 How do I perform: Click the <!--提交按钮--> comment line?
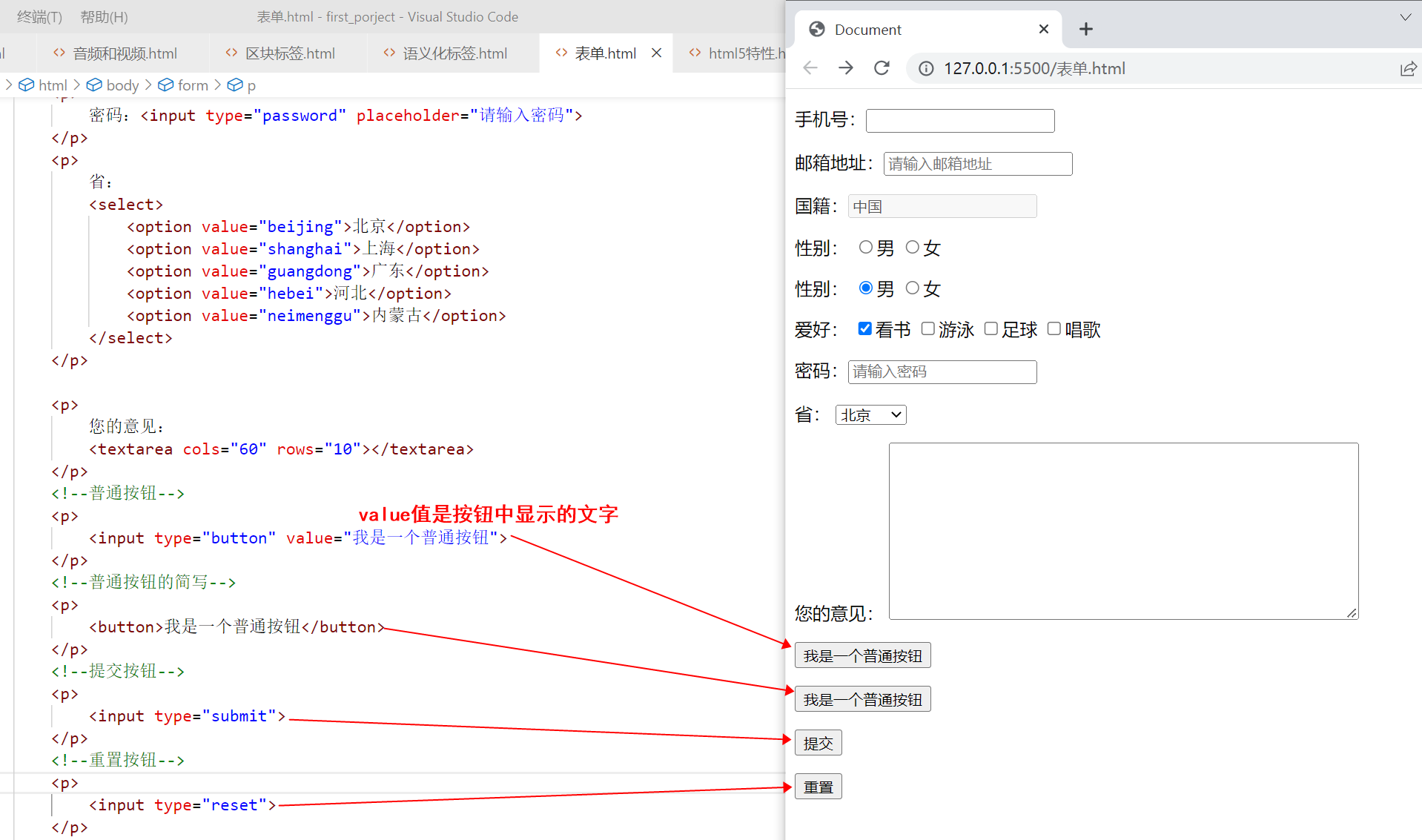click(x=118, y=672)
